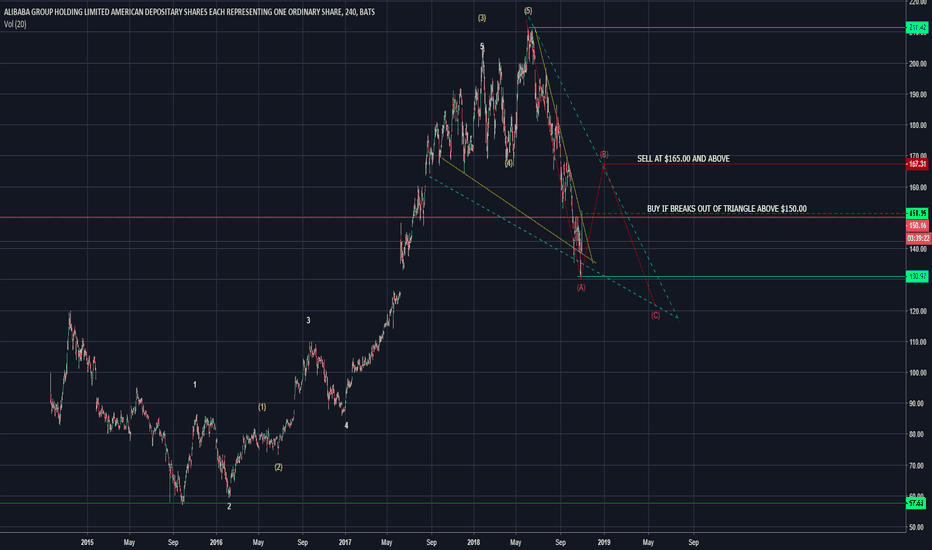Click the Sep label right before 2016
The height and width of the screenshot is (550, 932).
pyautogui.click(x=173, y=542)
